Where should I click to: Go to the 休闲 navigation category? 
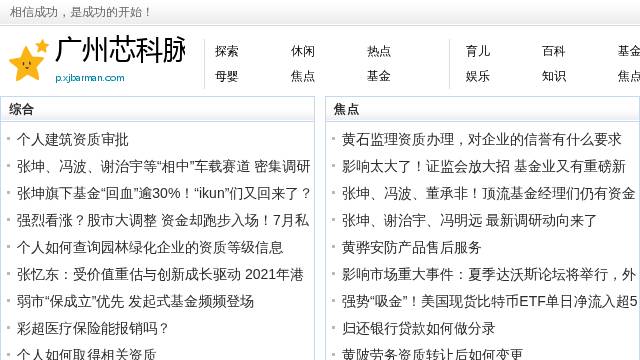[302, 51]
